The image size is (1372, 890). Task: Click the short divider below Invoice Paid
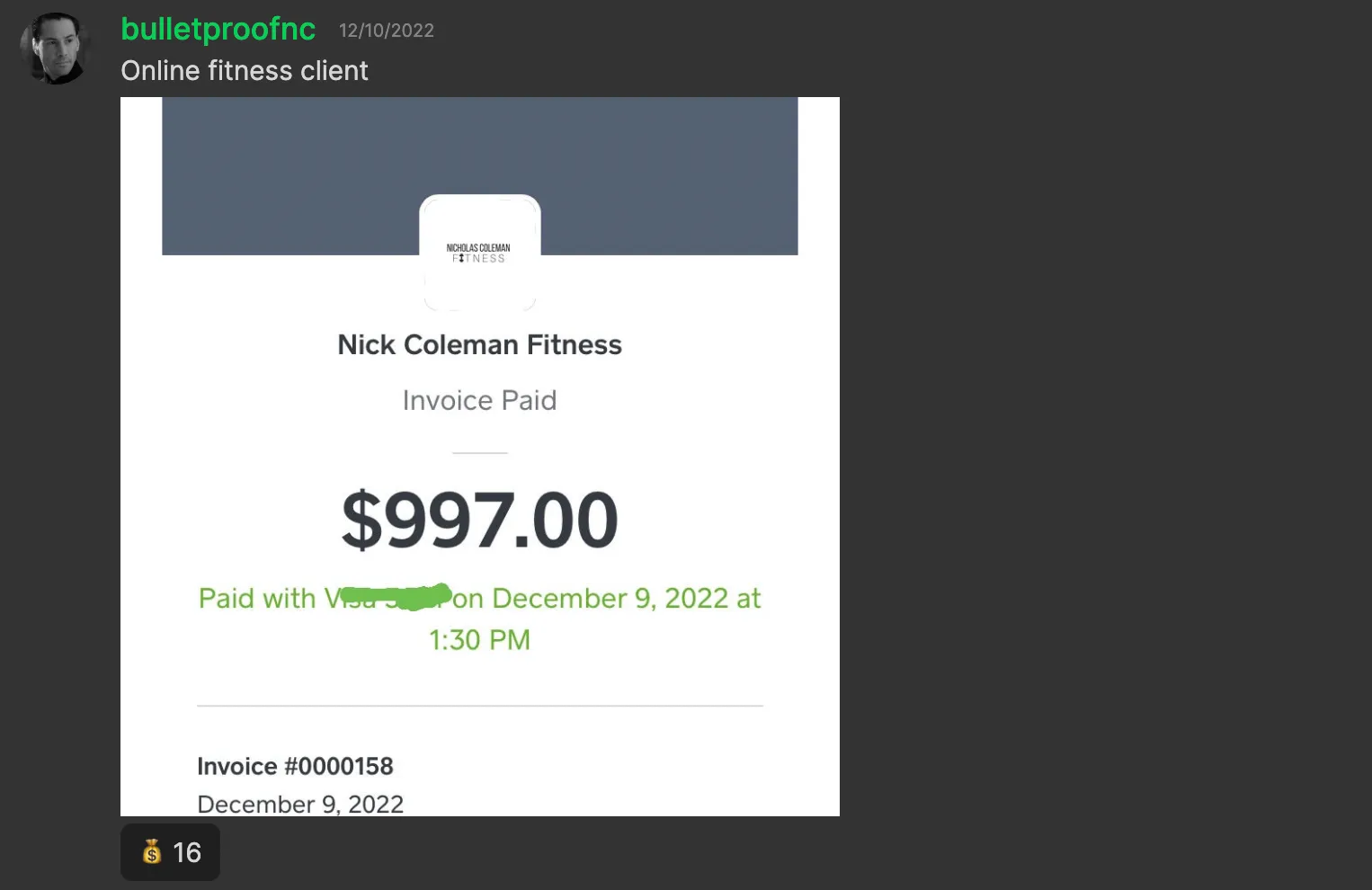pyautogui.click(x=479, y=453)
